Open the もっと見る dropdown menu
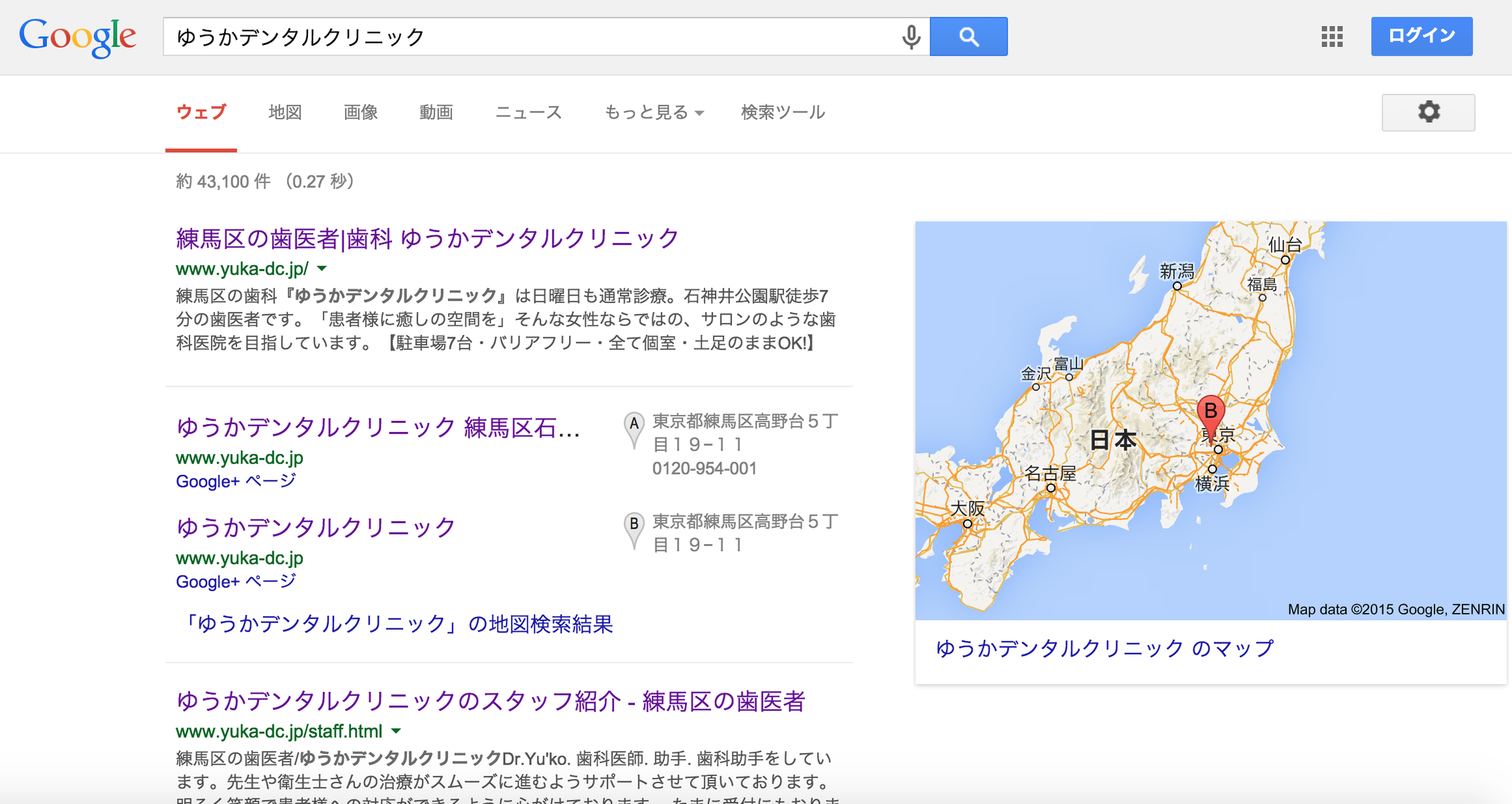 [x=654, y=113]
